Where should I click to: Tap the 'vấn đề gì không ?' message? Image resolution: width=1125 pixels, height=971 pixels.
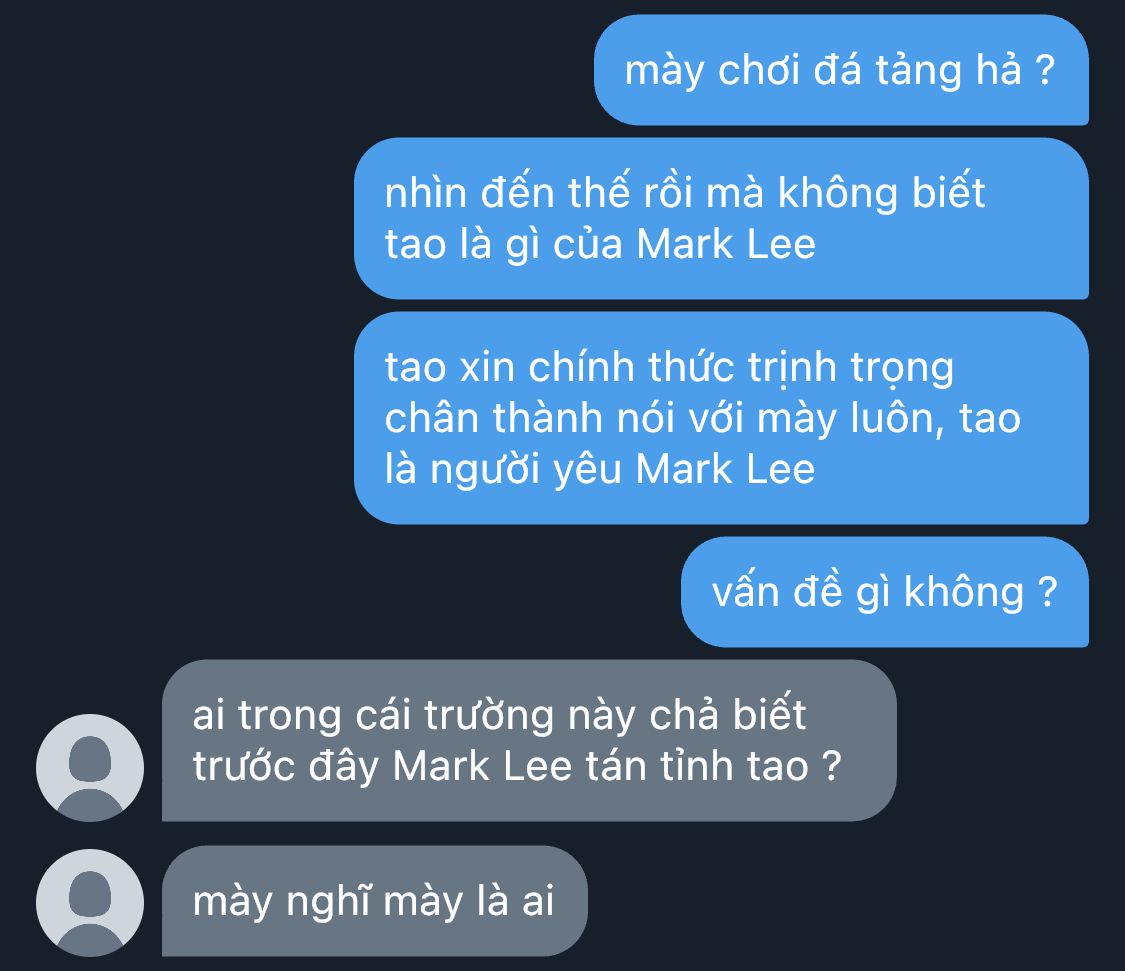[885, 592]
